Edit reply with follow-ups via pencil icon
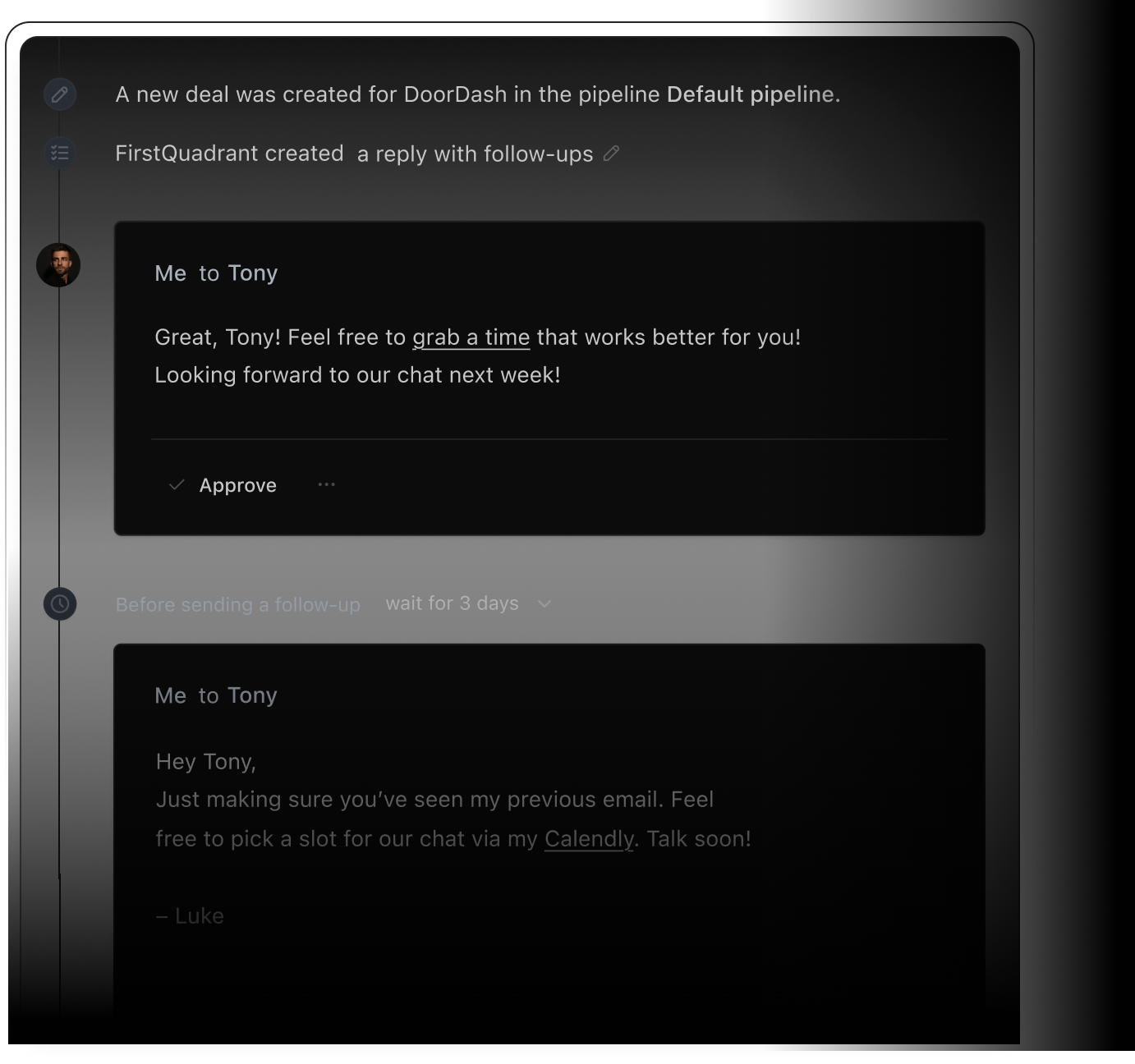This screenshot has height=1064, width=1135. pos(611,154)
